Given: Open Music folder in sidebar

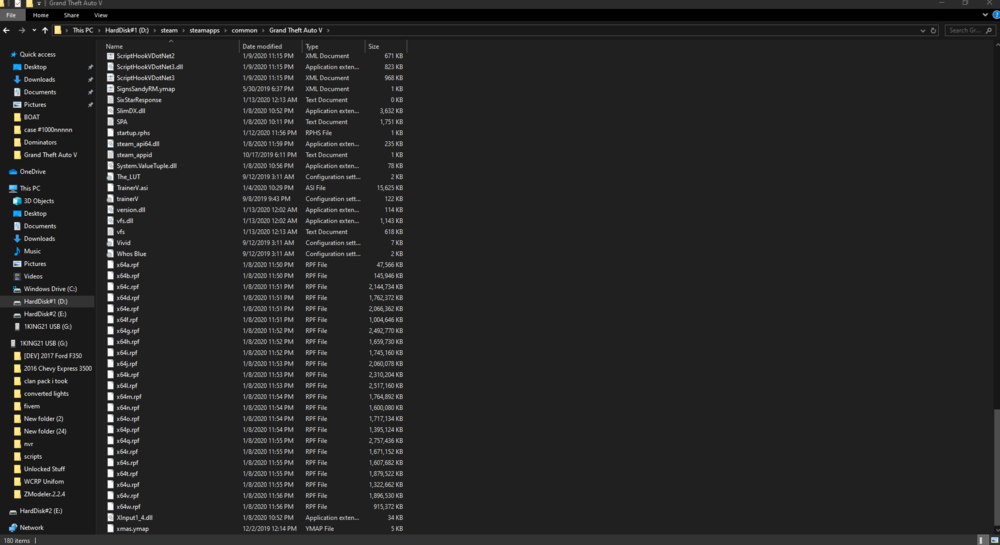Looking at the screenshot, I should click(32, 251).
